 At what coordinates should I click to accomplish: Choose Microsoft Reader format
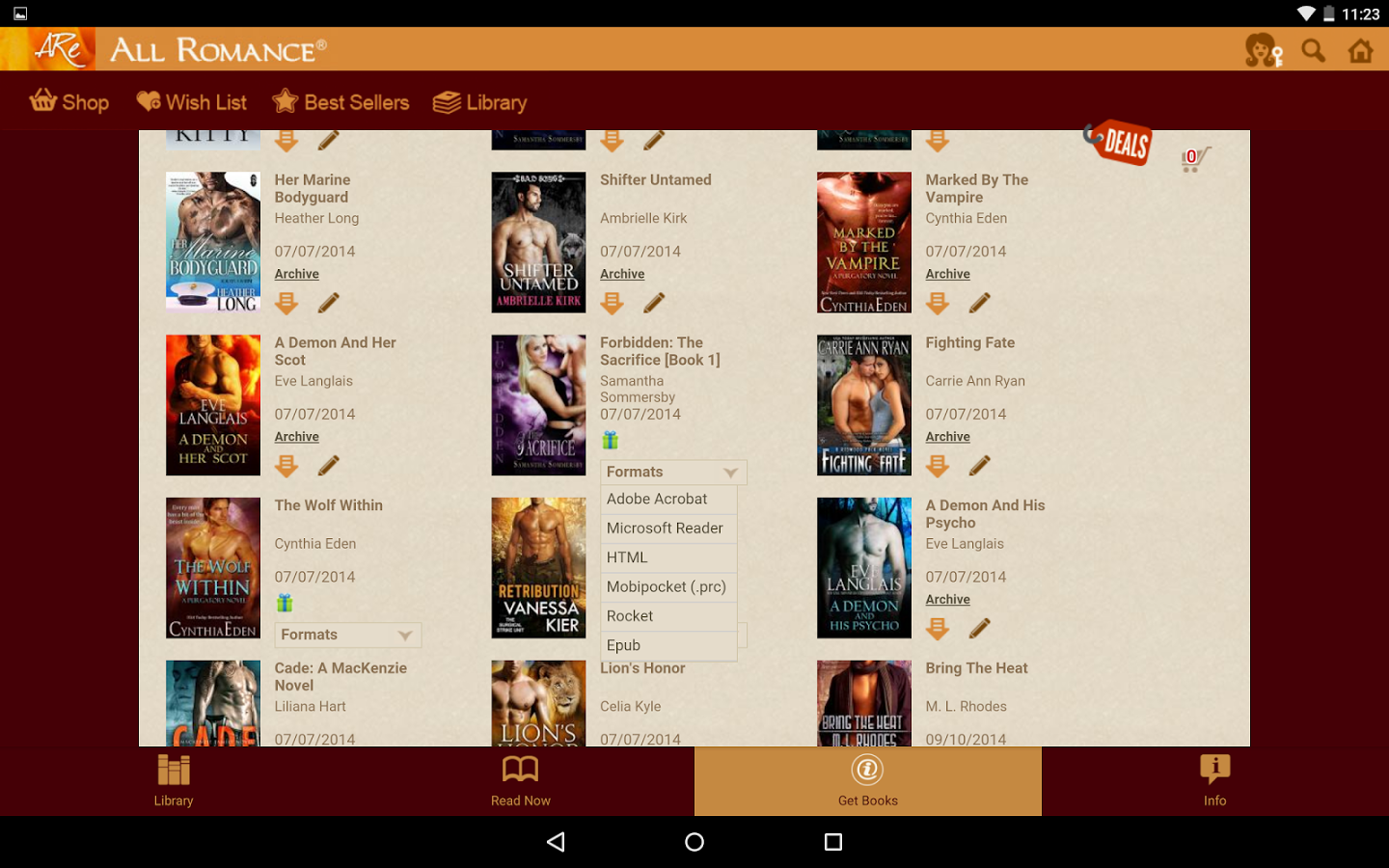668,529
